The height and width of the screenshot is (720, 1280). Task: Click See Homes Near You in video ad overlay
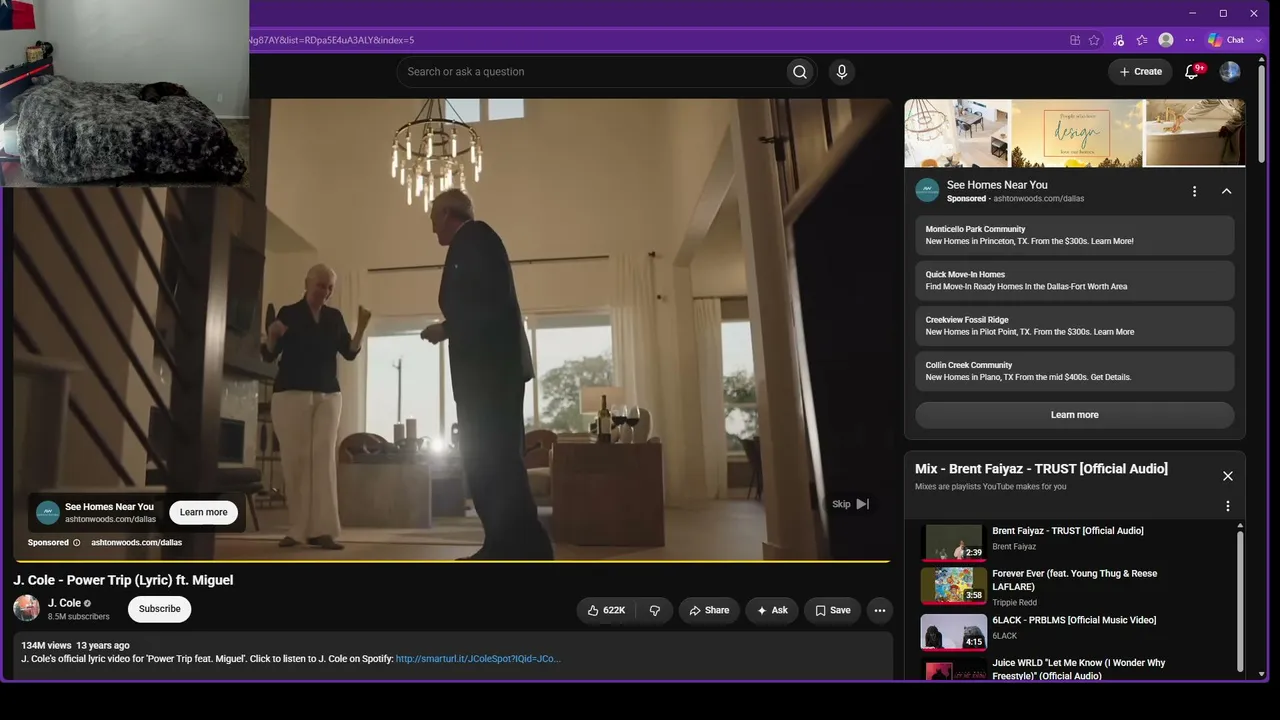109,507
